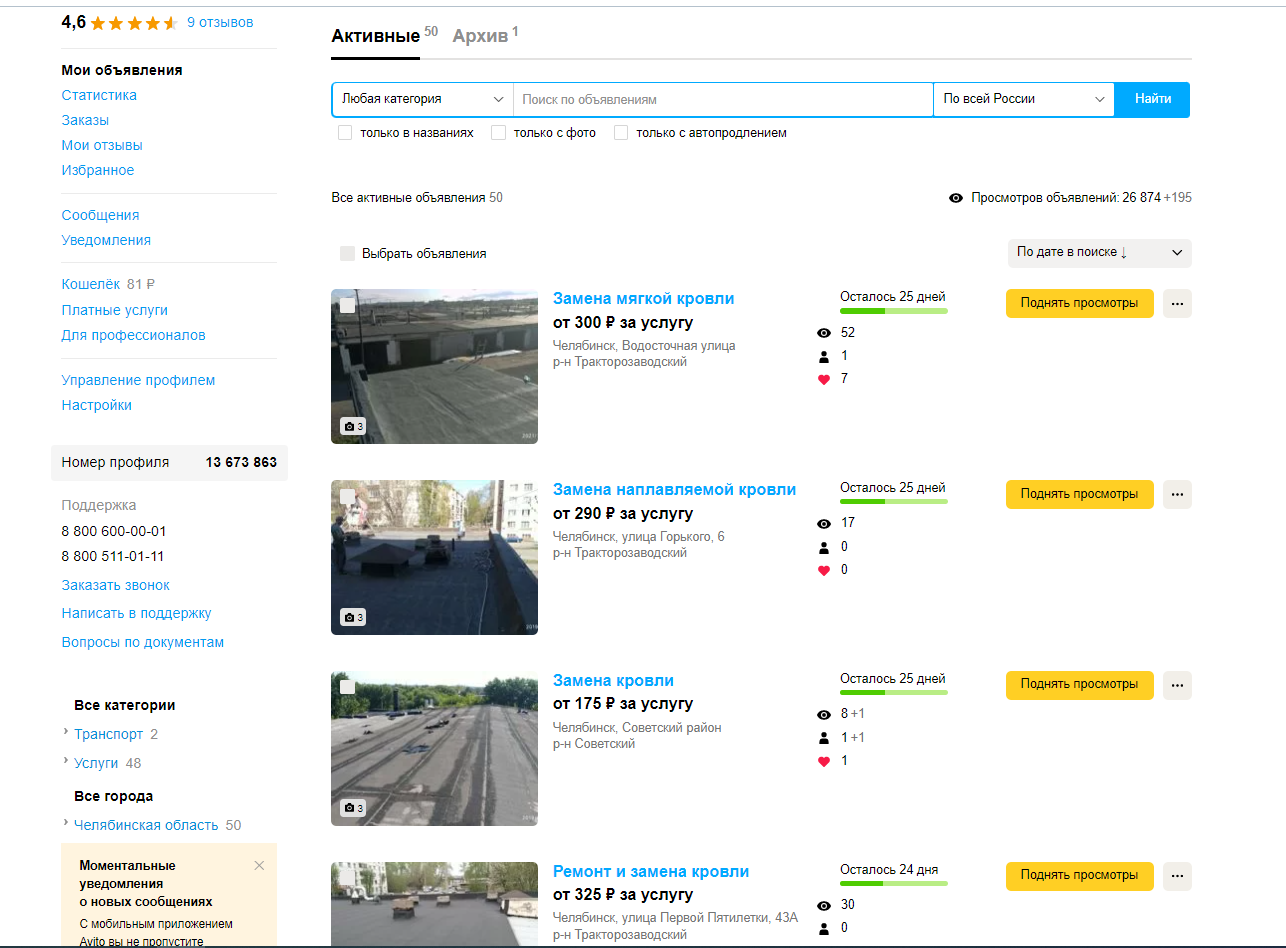Open the По всей России region dropdown
Viewport: 1286px width, 948px height.
point(1024,100)
